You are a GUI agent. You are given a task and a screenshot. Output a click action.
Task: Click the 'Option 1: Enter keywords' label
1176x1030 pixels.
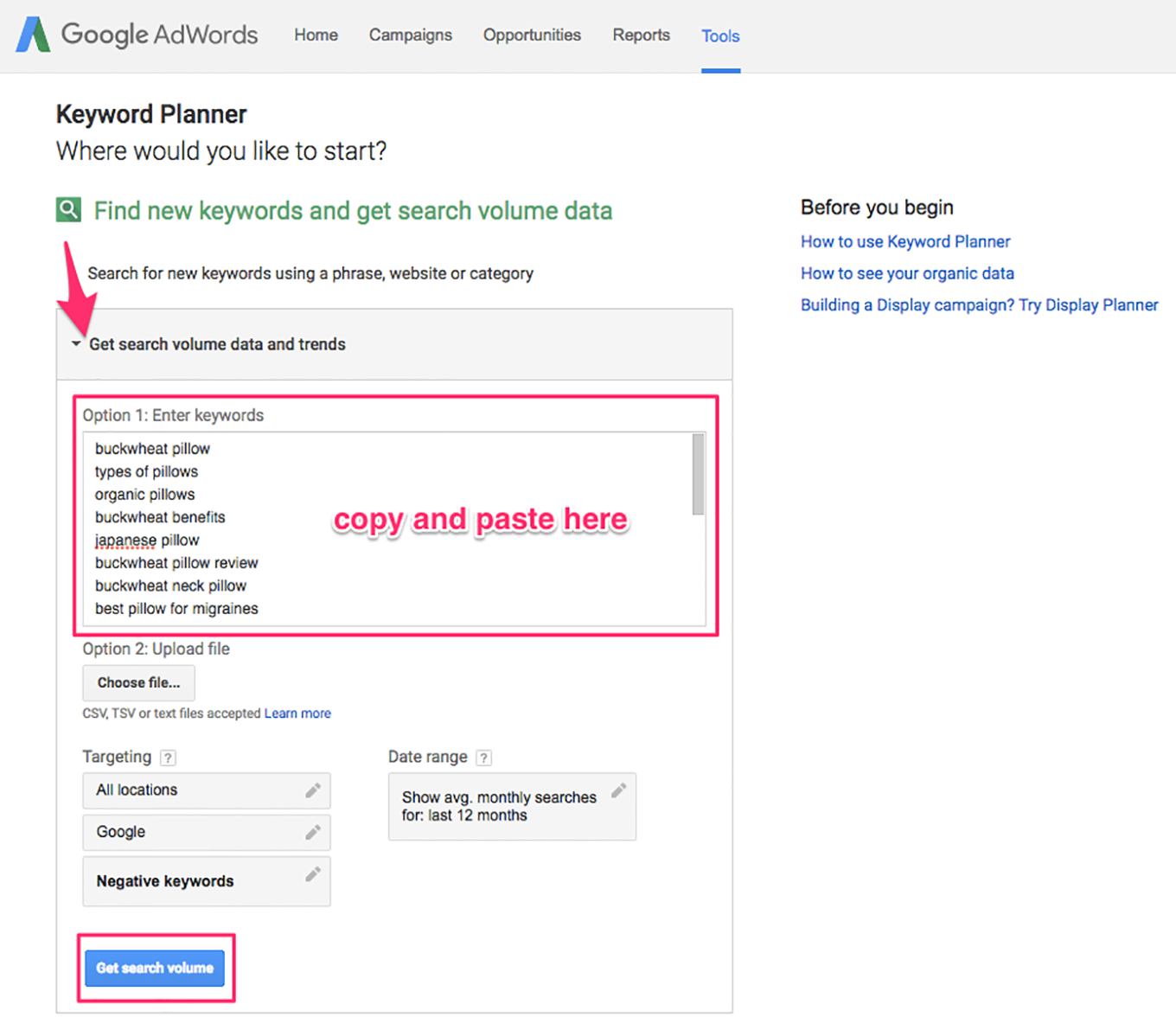(173, 415)
